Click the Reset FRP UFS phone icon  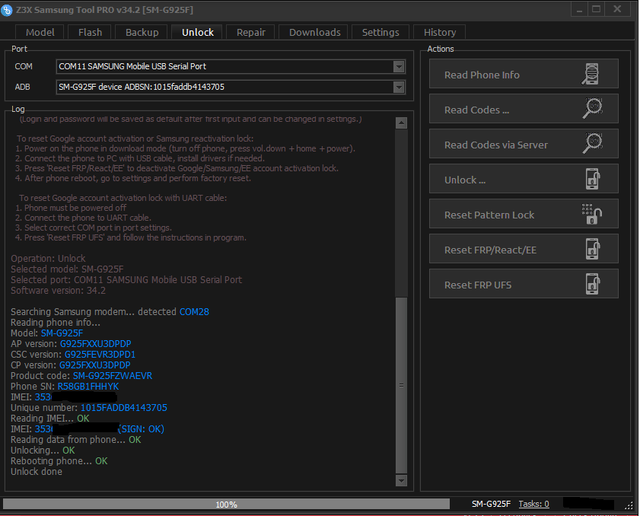tap(593, 284)
